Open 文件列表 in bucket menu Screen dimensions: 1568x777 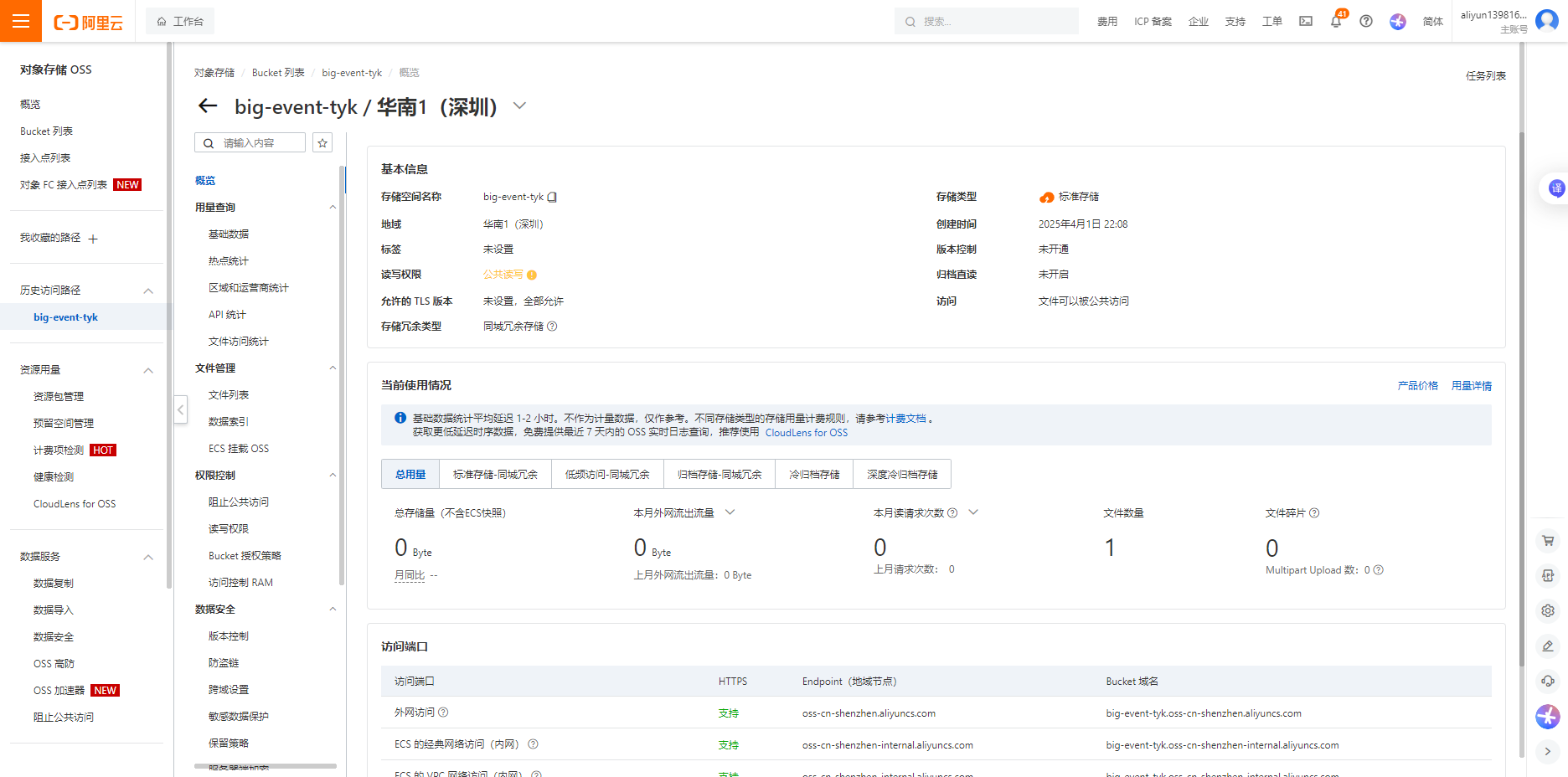pyautogui.click(x=229, y=395)
